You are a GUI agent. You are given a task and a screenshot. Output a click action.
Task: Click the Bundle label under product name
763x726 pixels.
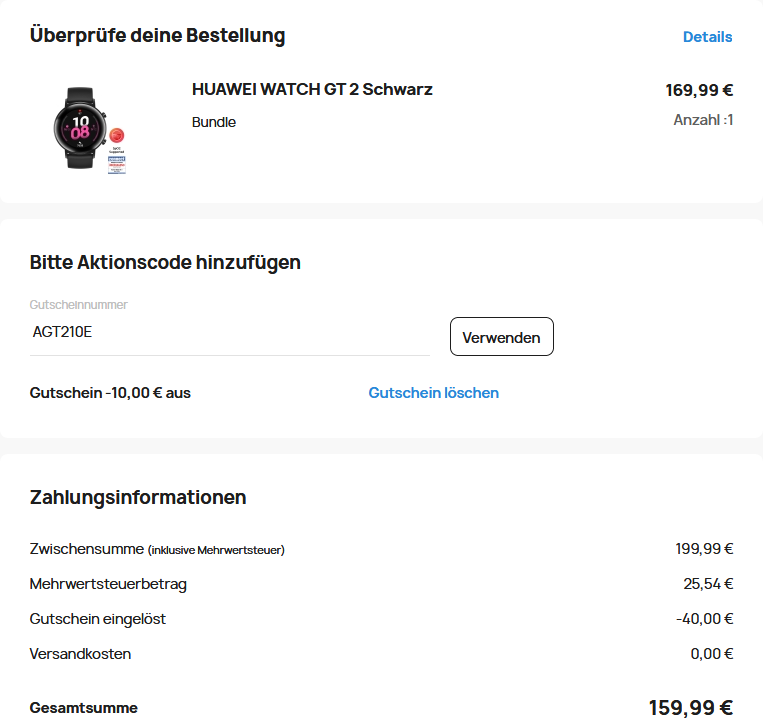(214, 122)
